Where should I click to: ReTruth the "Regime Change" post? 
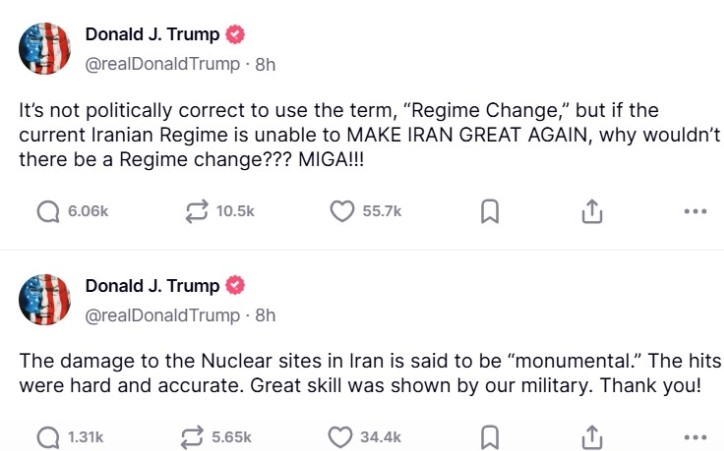pyautogui.click(x=197, y=211)
